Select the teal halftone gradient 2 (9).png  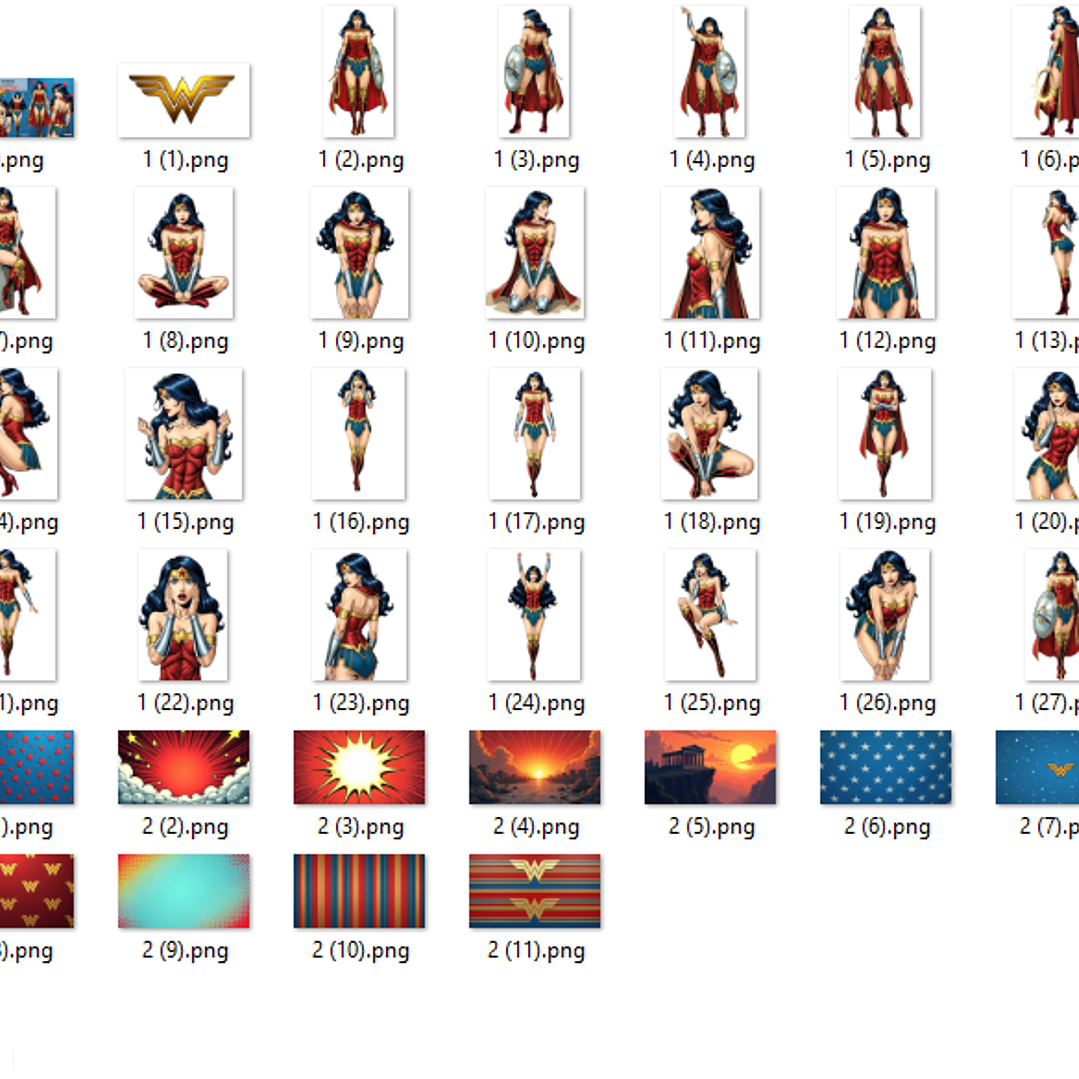[184, 891]
